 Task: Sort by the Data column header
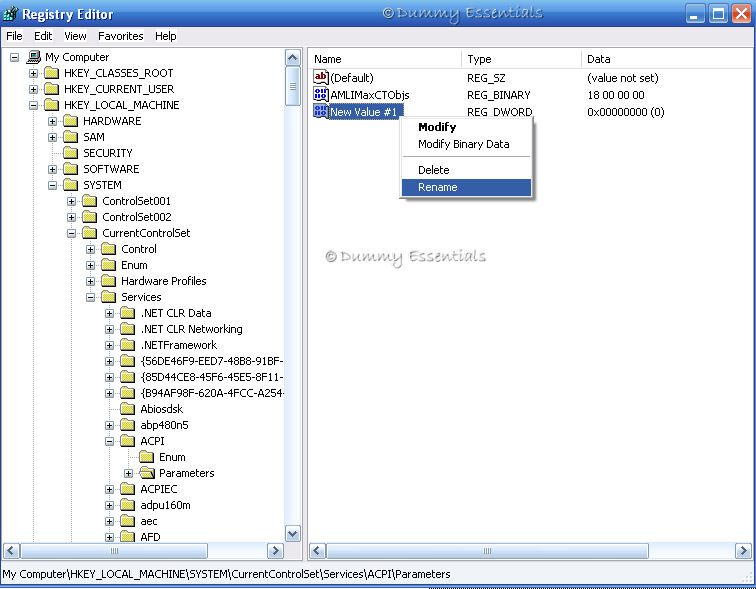(x=668, y=59)
